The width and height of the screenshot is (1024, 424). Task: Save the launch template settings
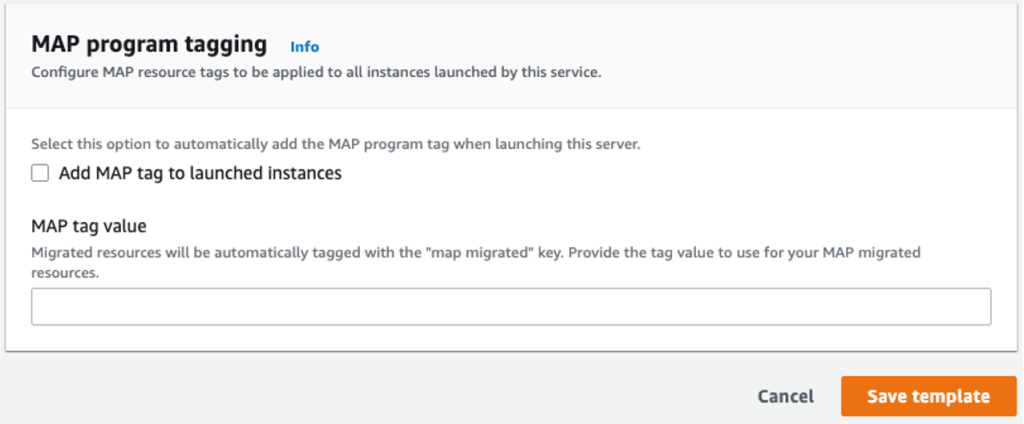(x=928, y=396)
